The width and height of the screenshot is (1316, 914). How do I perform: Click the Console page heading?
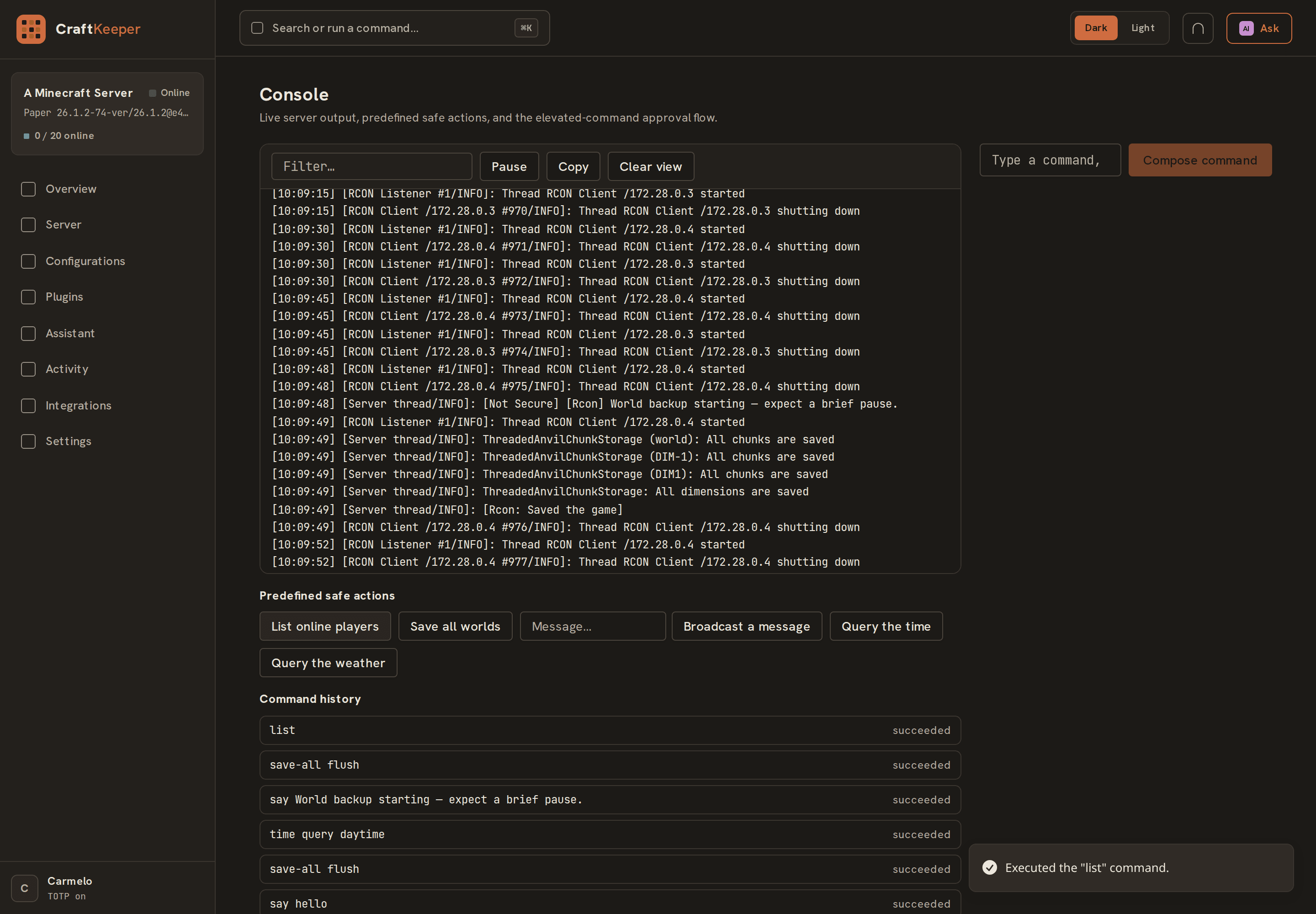click(x=294, y=95)
